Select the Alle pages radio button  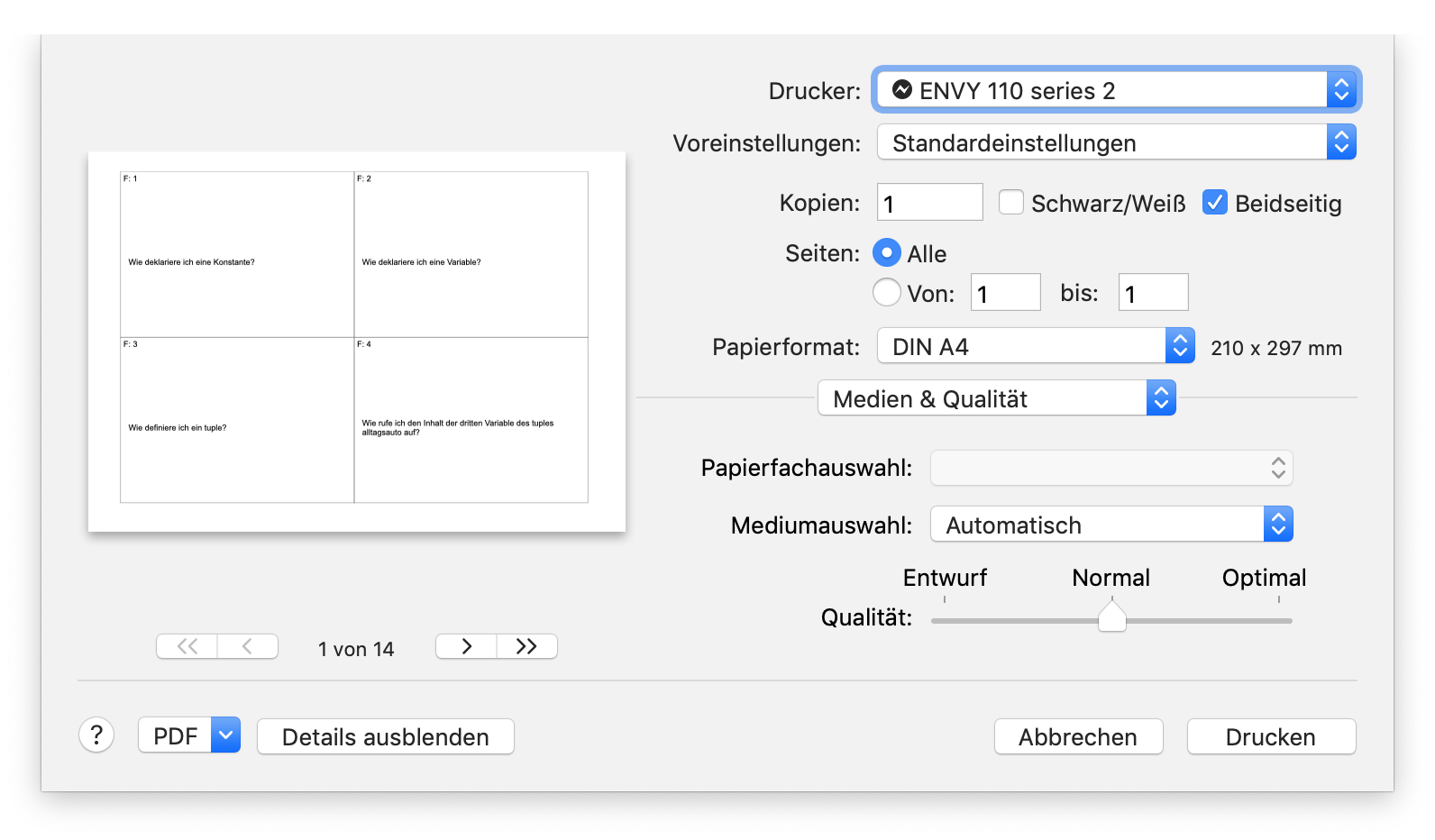pyautogui.click(x=887, y=253)
